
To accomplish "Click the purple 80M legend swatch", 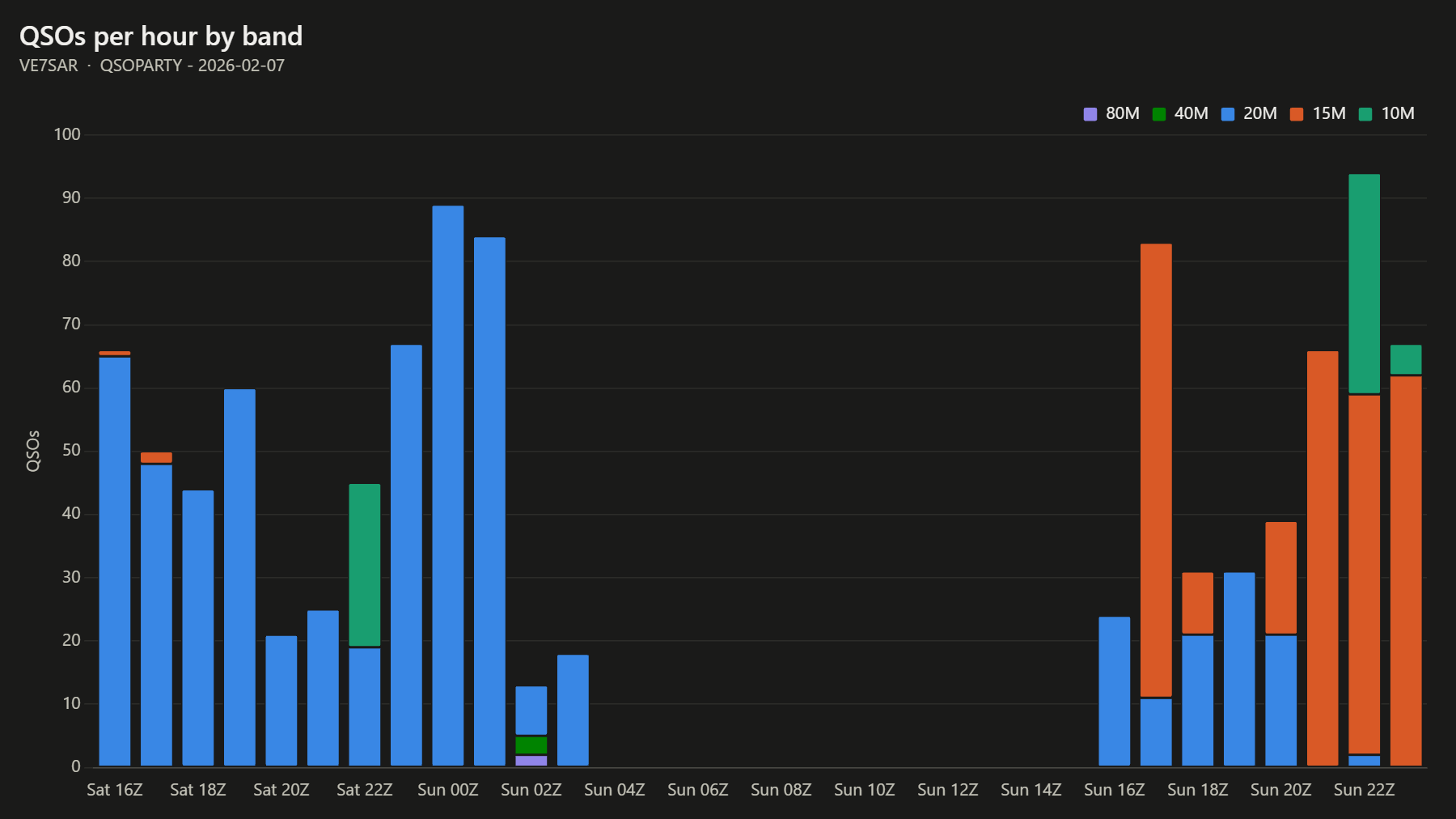I will pyautogui.click(x=1090, y=114).
